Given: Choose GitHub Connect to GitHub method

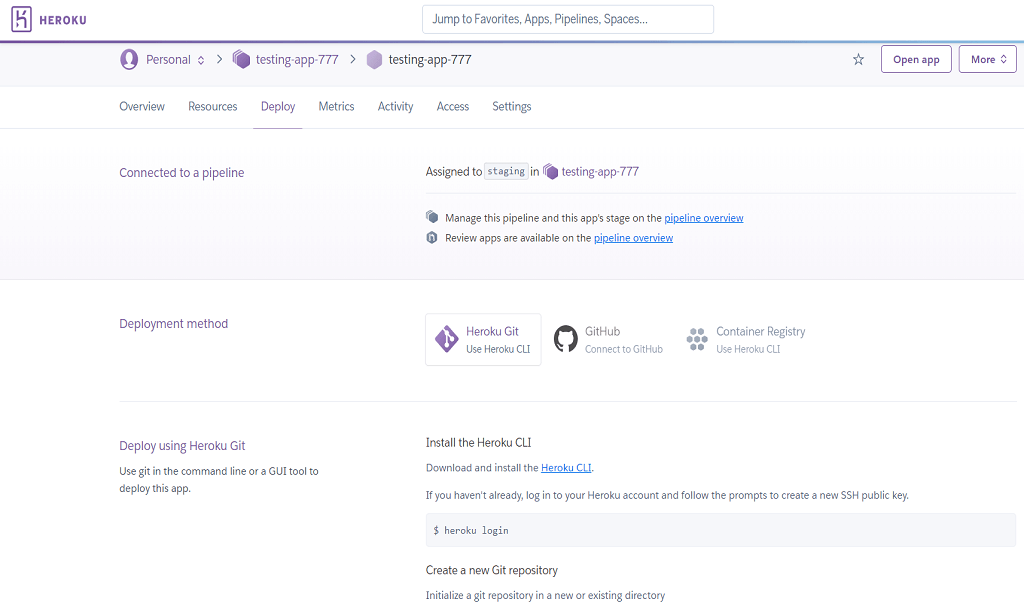Looking at the screenshot, I should (609, 340).
